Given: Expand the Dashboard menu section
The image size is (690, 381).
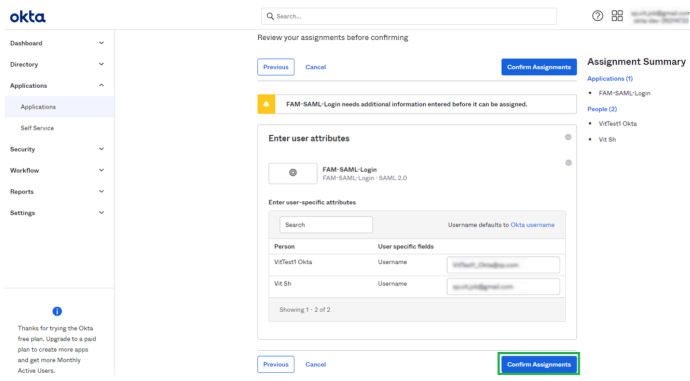Looking at the screenshot, I should pyautogui.click(x=57, y=43).
